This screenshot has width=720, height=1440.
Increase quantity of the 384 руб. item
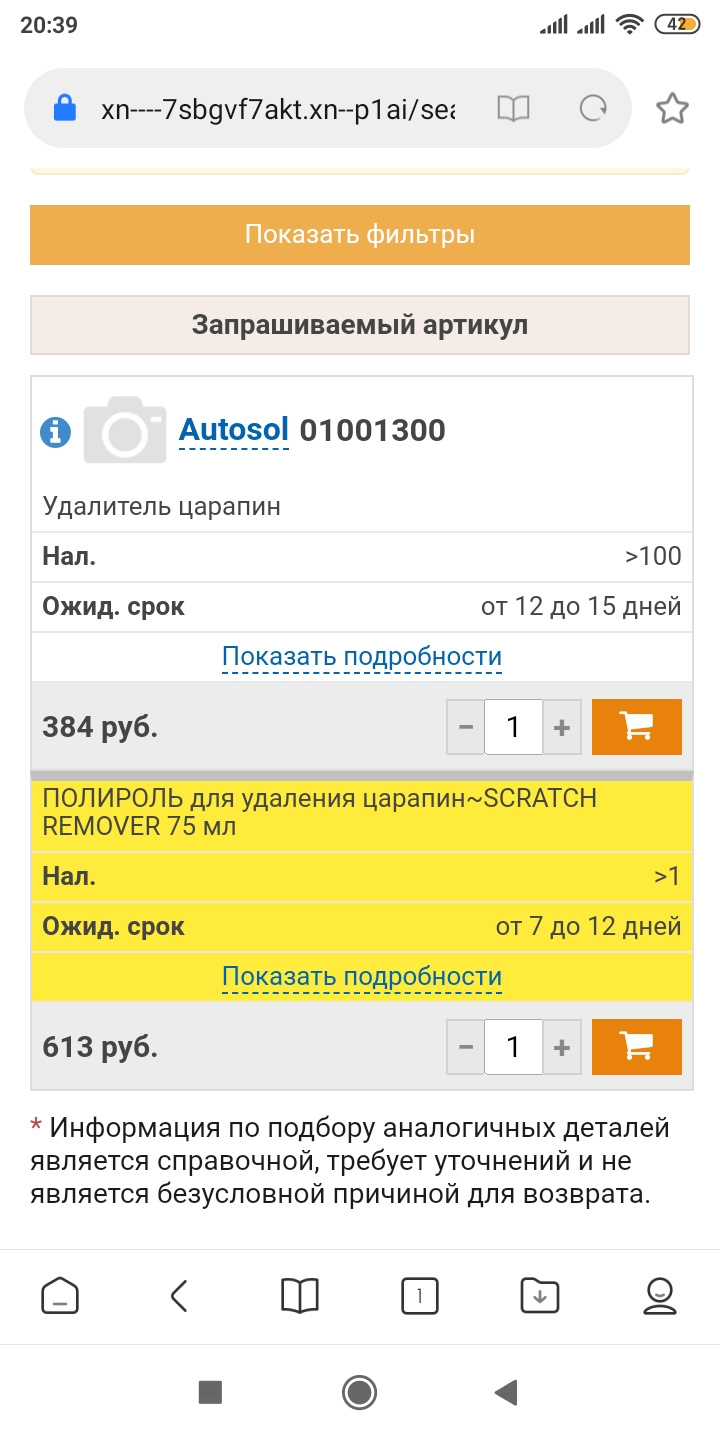[x=562, y=727]
